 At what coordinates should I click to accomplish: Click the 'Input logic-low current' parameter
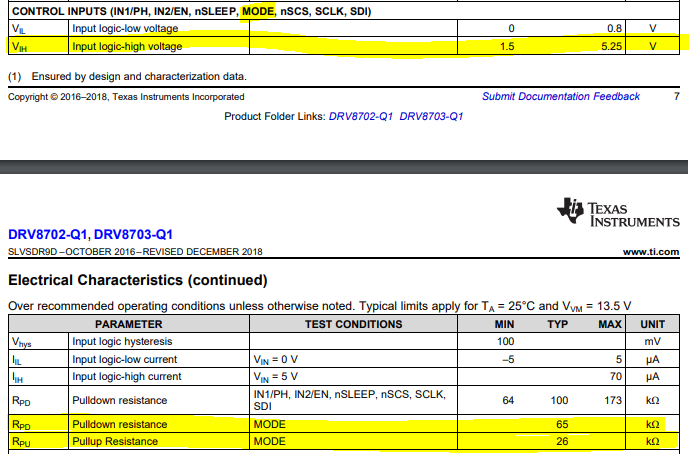coord(124,360)
